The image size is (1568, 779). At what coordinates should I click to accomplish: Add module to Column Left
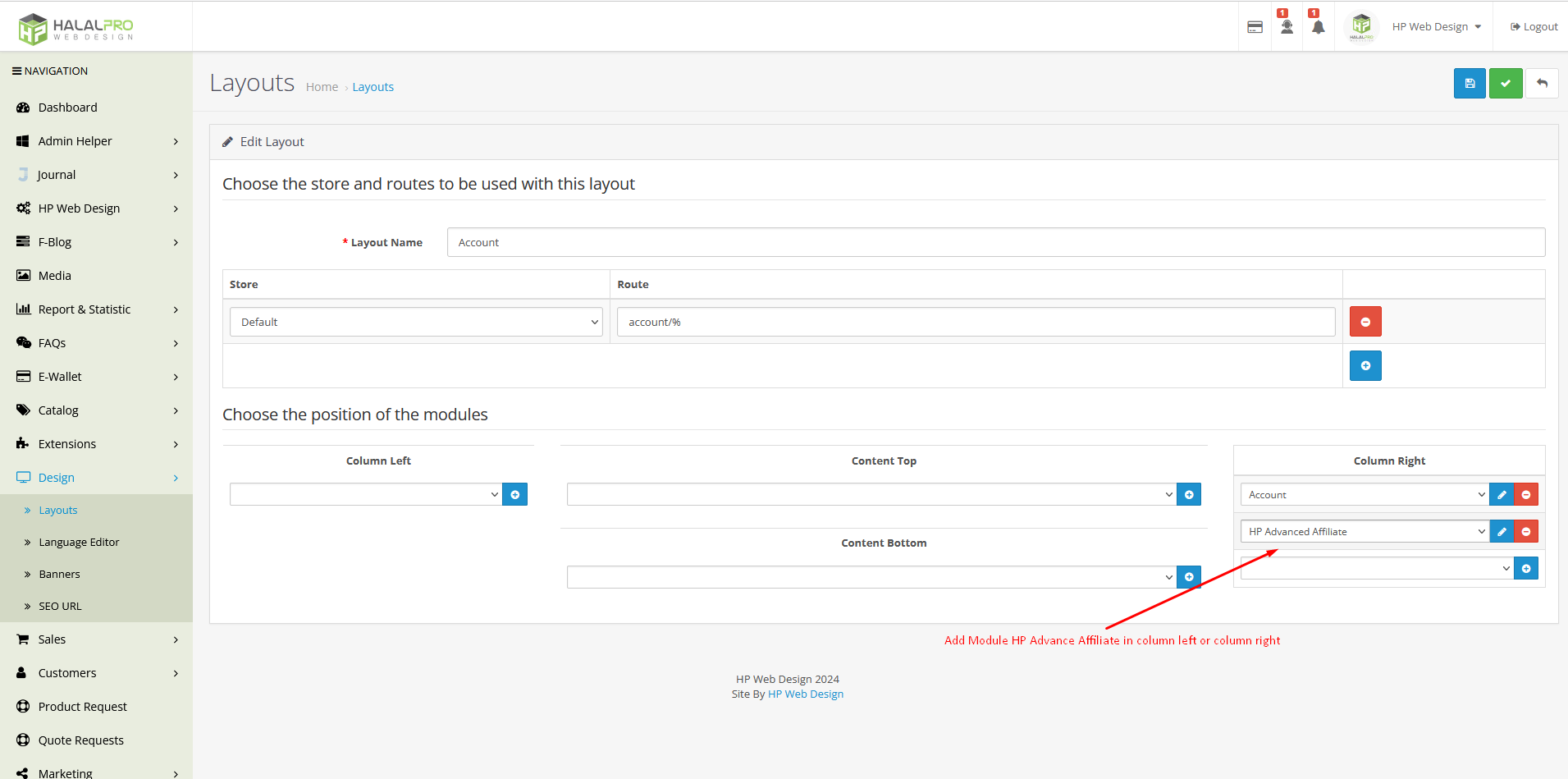click(514, 495)
